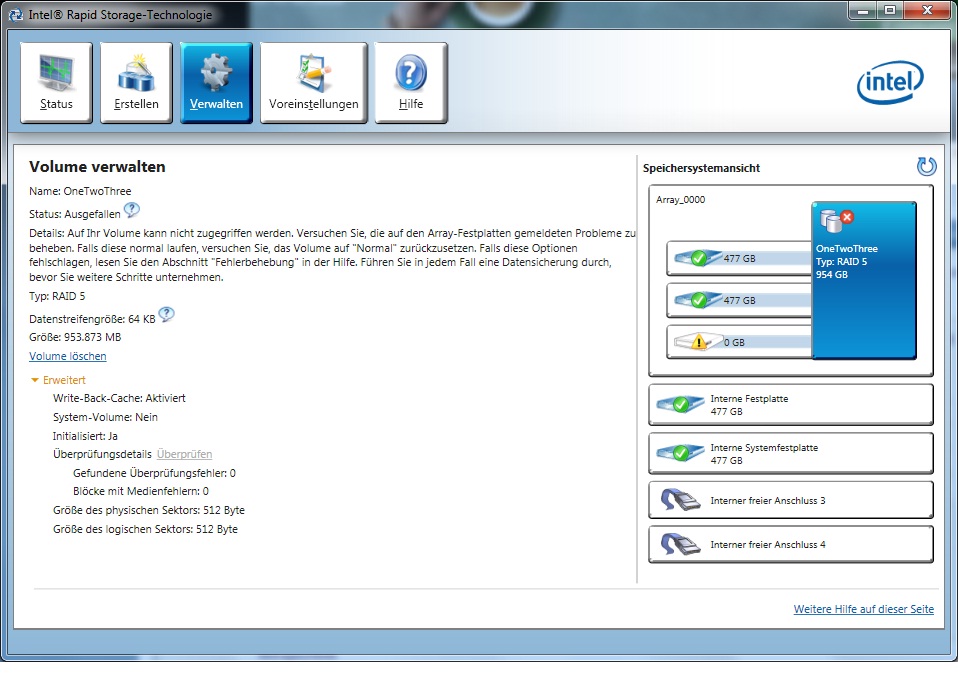Select the Verwalten tab
Viewport: 958px width, 684px height.
(x=216, y=82)
